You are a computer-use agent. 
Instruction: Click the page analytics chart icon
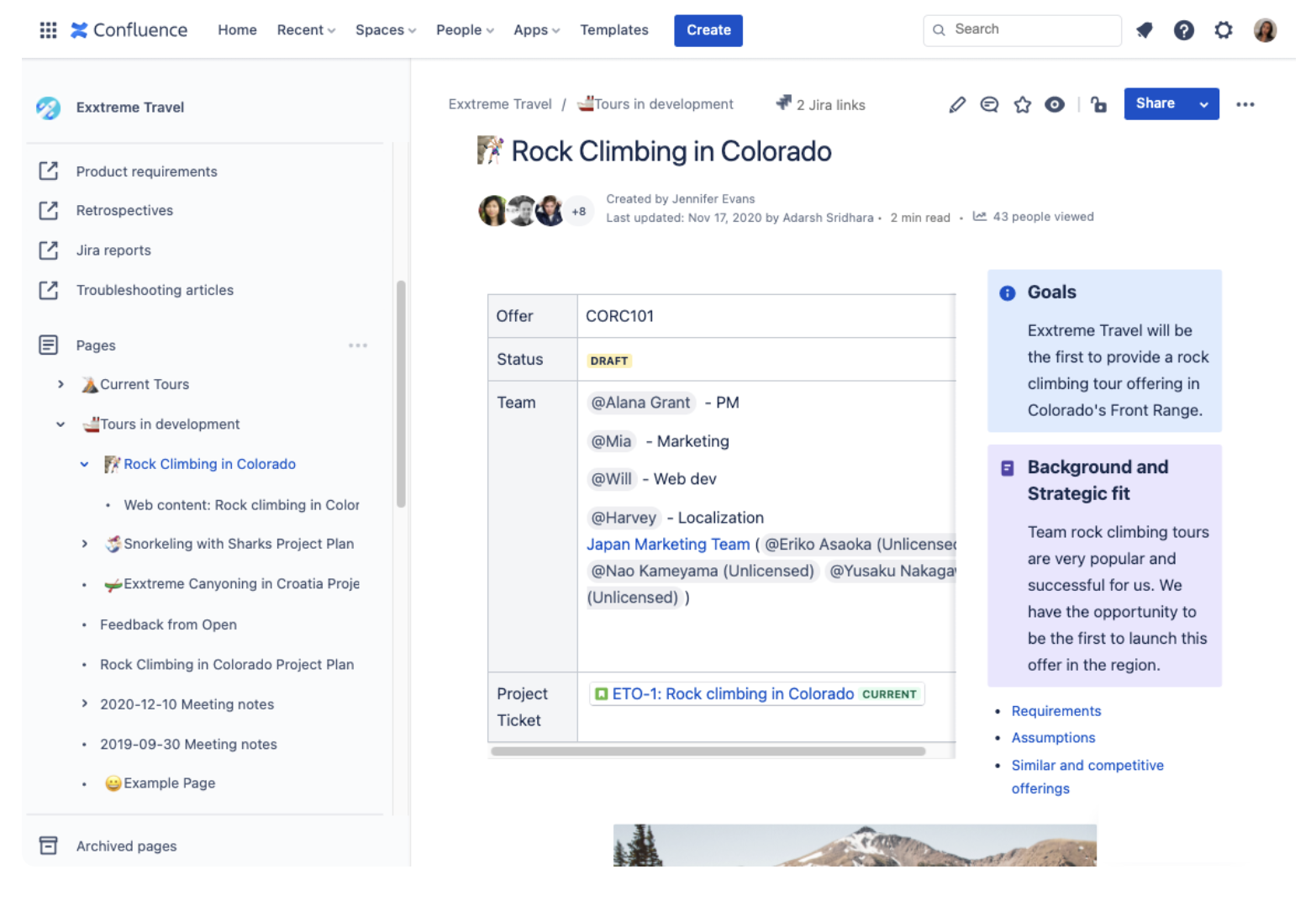(979, 216)
